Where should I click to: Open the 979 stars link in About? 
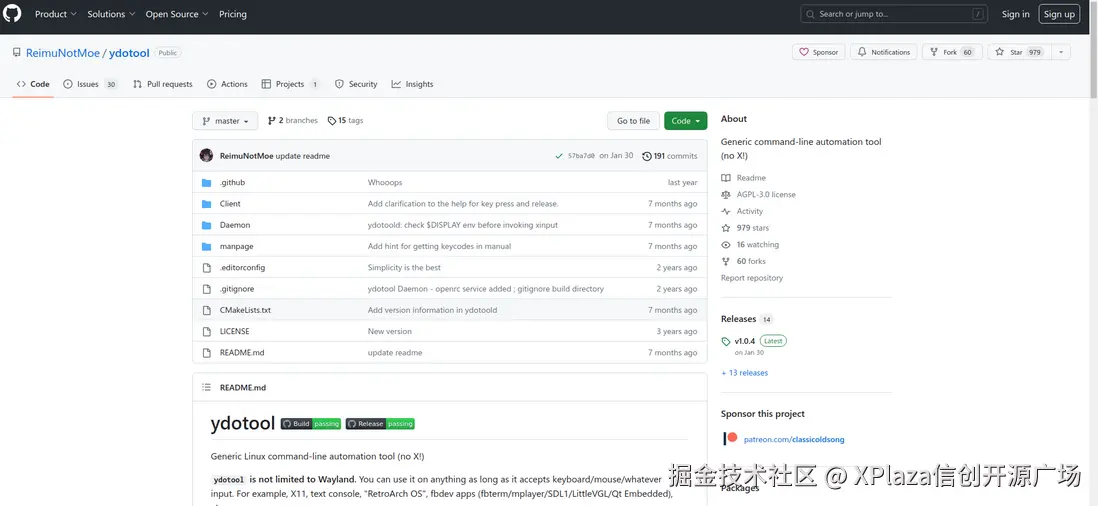(753, 228)
